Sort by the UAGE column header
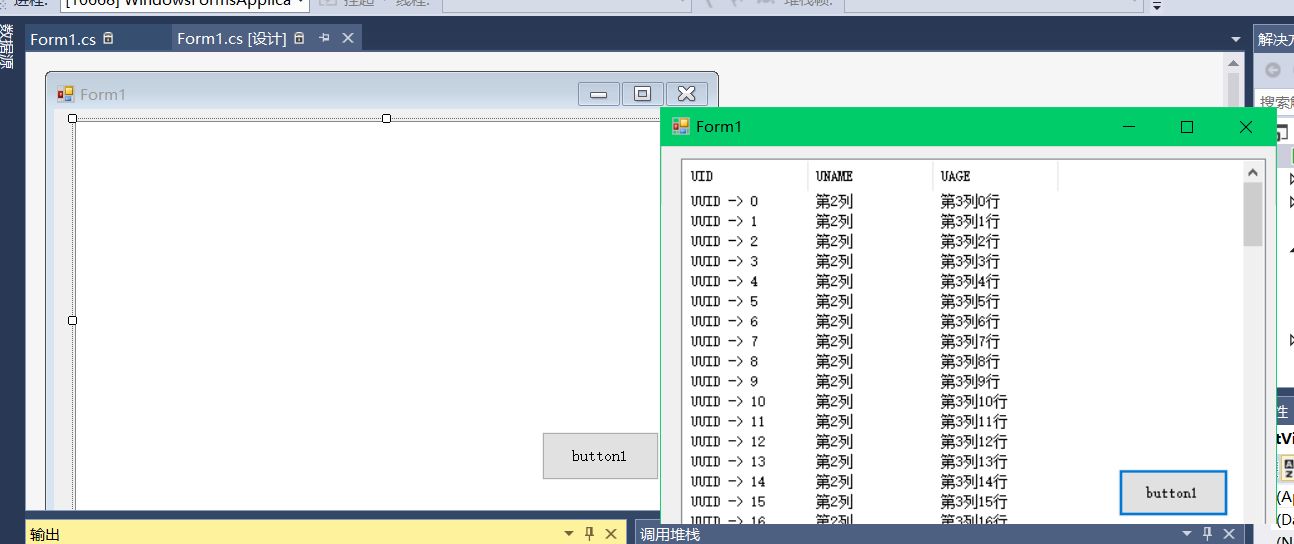The image size is (1294, 544). [995, 176]
